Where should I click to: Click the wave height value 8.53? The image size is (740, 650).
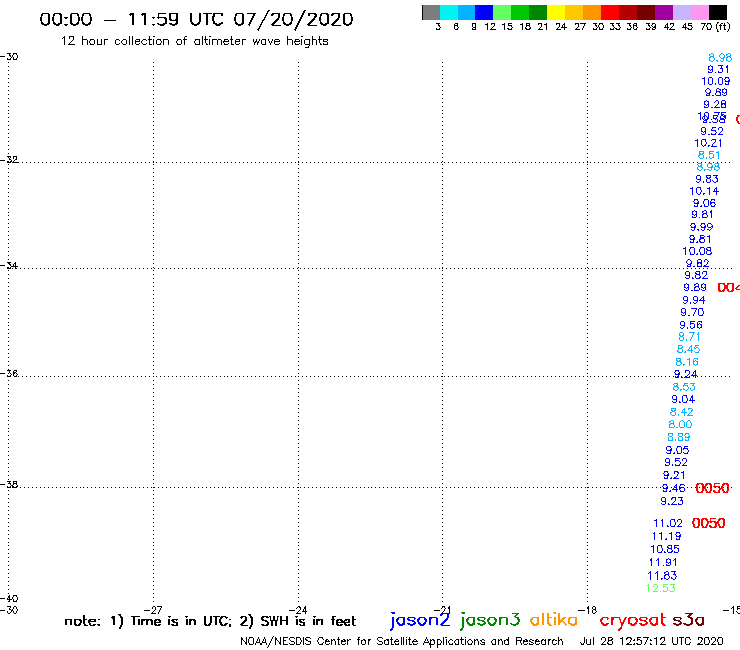[x=684, y=387]
